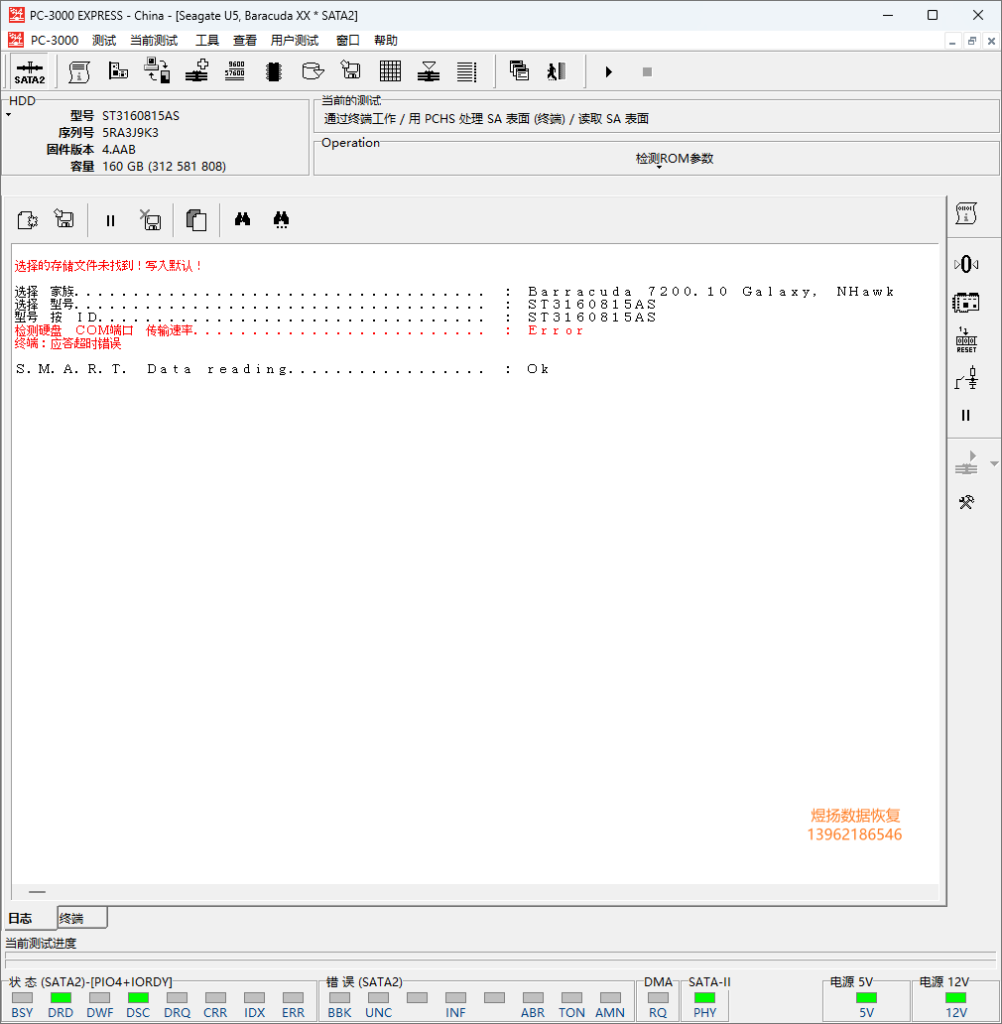1002x1024 pixels.
Task: Open the 当前测试 menu
Action: (154, 40)
